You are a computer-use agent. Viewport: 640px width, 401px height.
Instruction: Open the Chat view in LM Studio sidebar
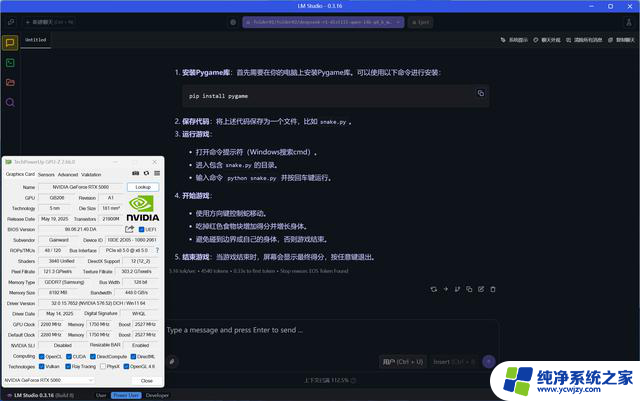[x=10, y=43]
